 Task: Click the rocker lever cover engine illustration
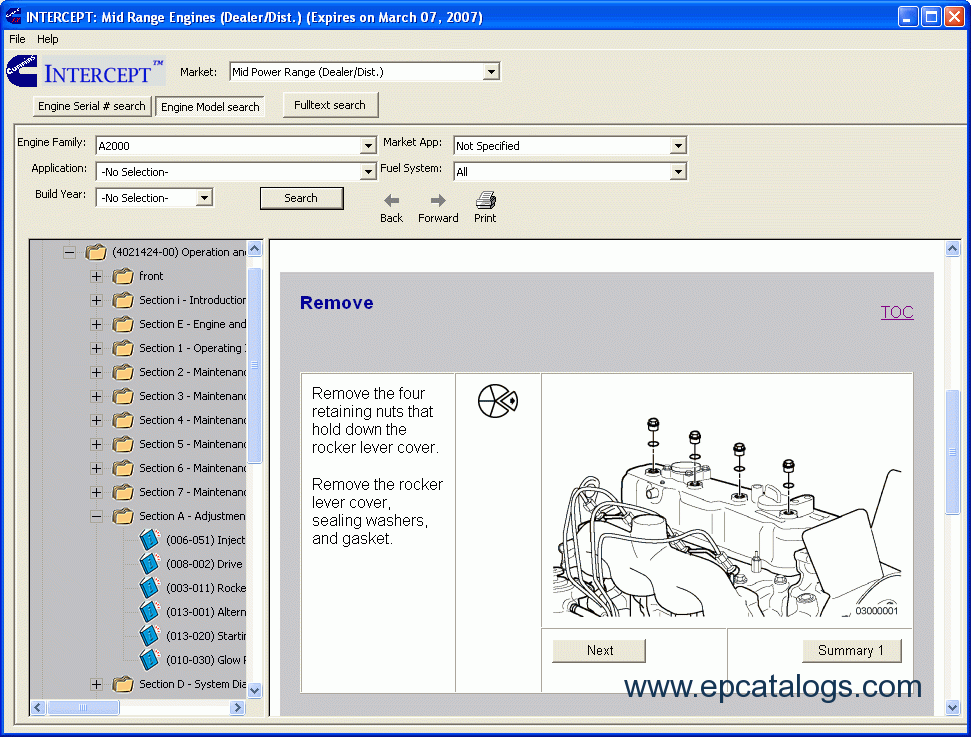coord(727,517)
